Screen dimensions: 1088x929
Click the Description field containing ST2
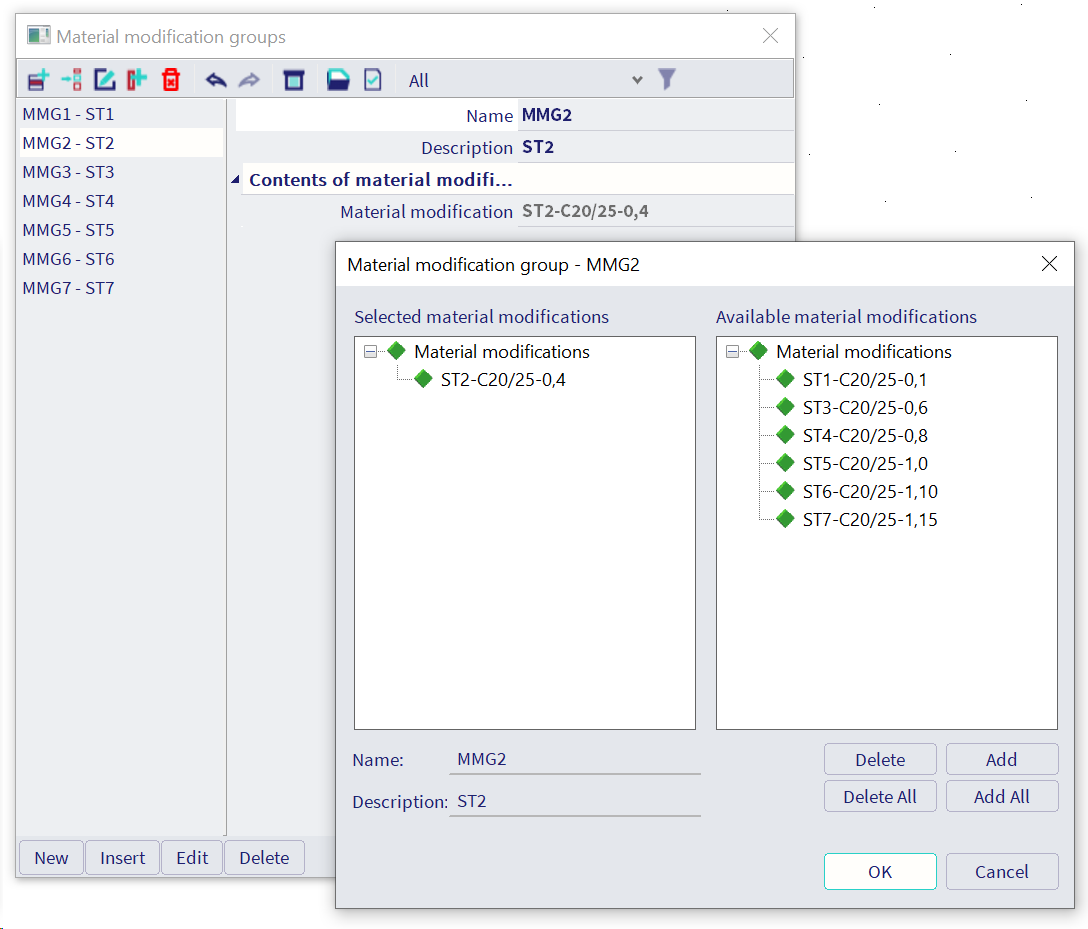tap(575, 802)
